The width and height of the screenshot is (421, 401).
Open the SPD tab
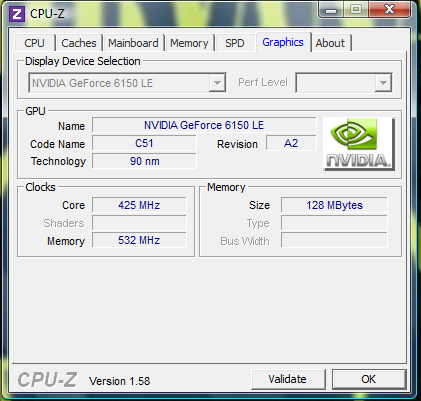coord(235,43)
